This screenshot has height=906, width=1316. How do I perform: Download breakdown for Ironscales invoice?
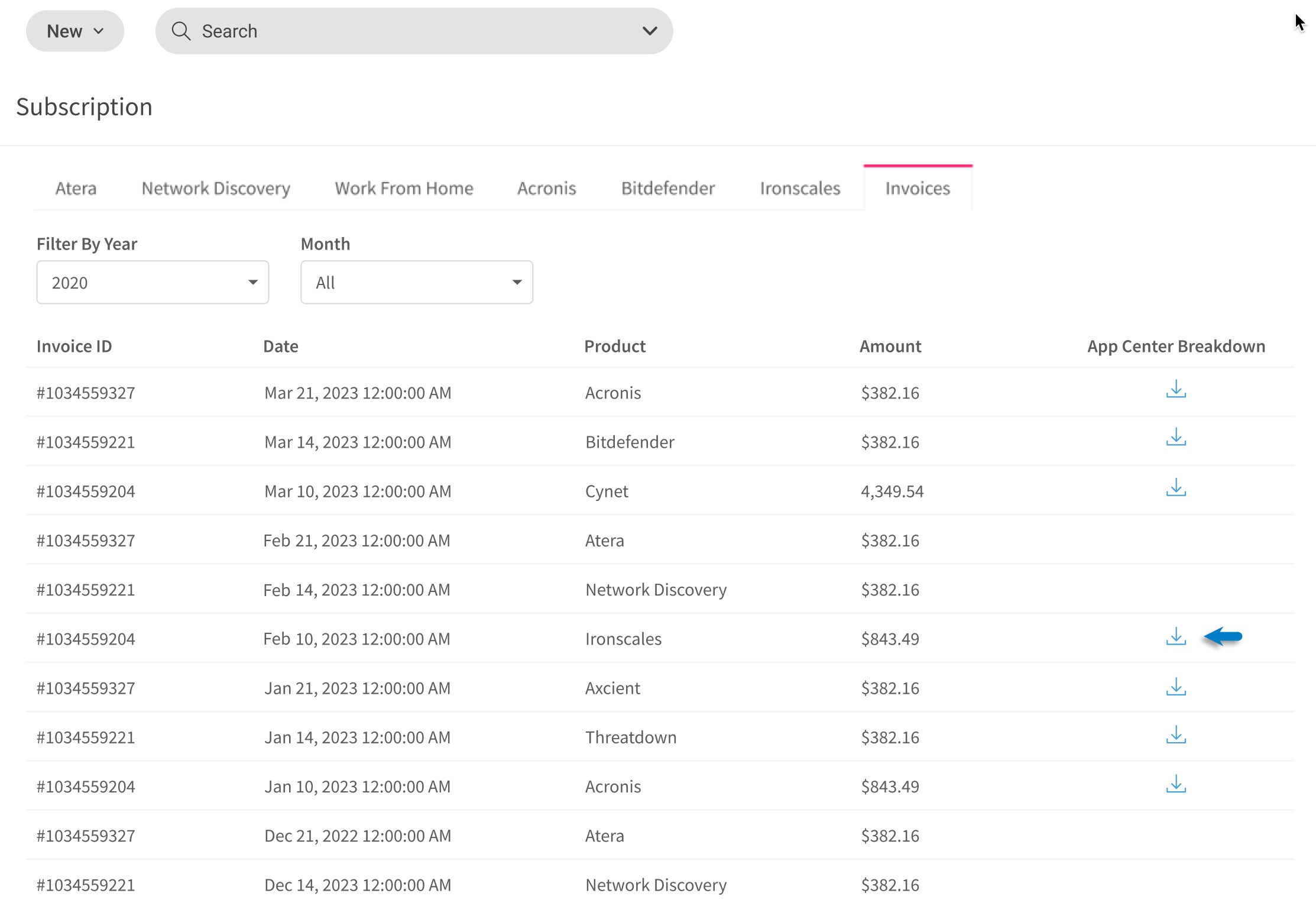click(x=1176, y=637)
